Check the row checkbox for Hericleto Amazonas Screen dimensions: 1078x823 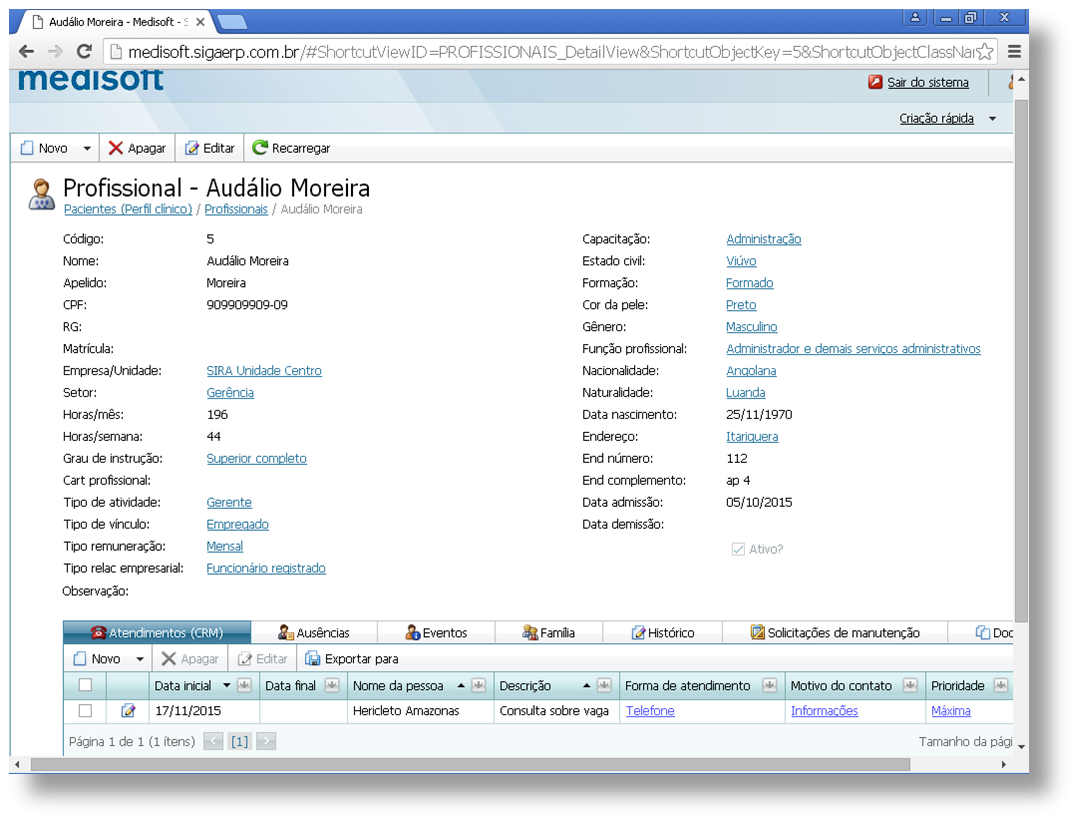click(x=85, y=711)
